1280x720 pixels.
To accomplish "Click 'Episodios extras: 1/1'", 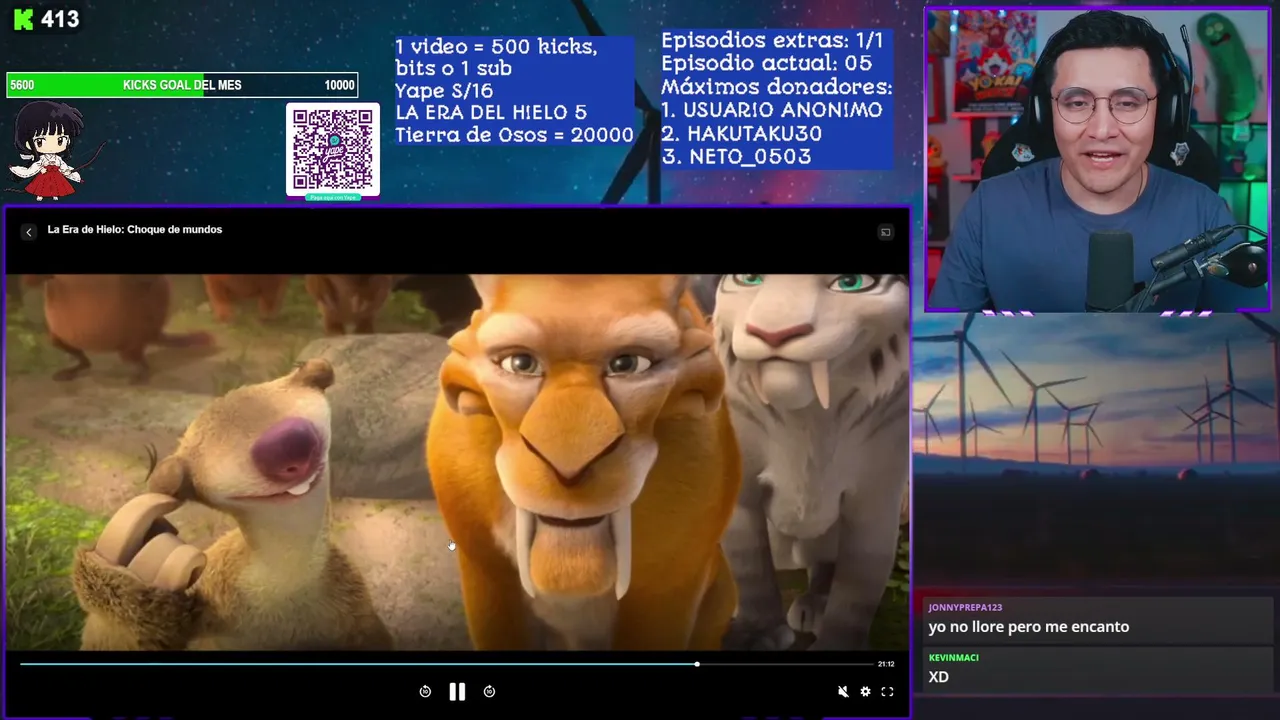I will (772, 41).
